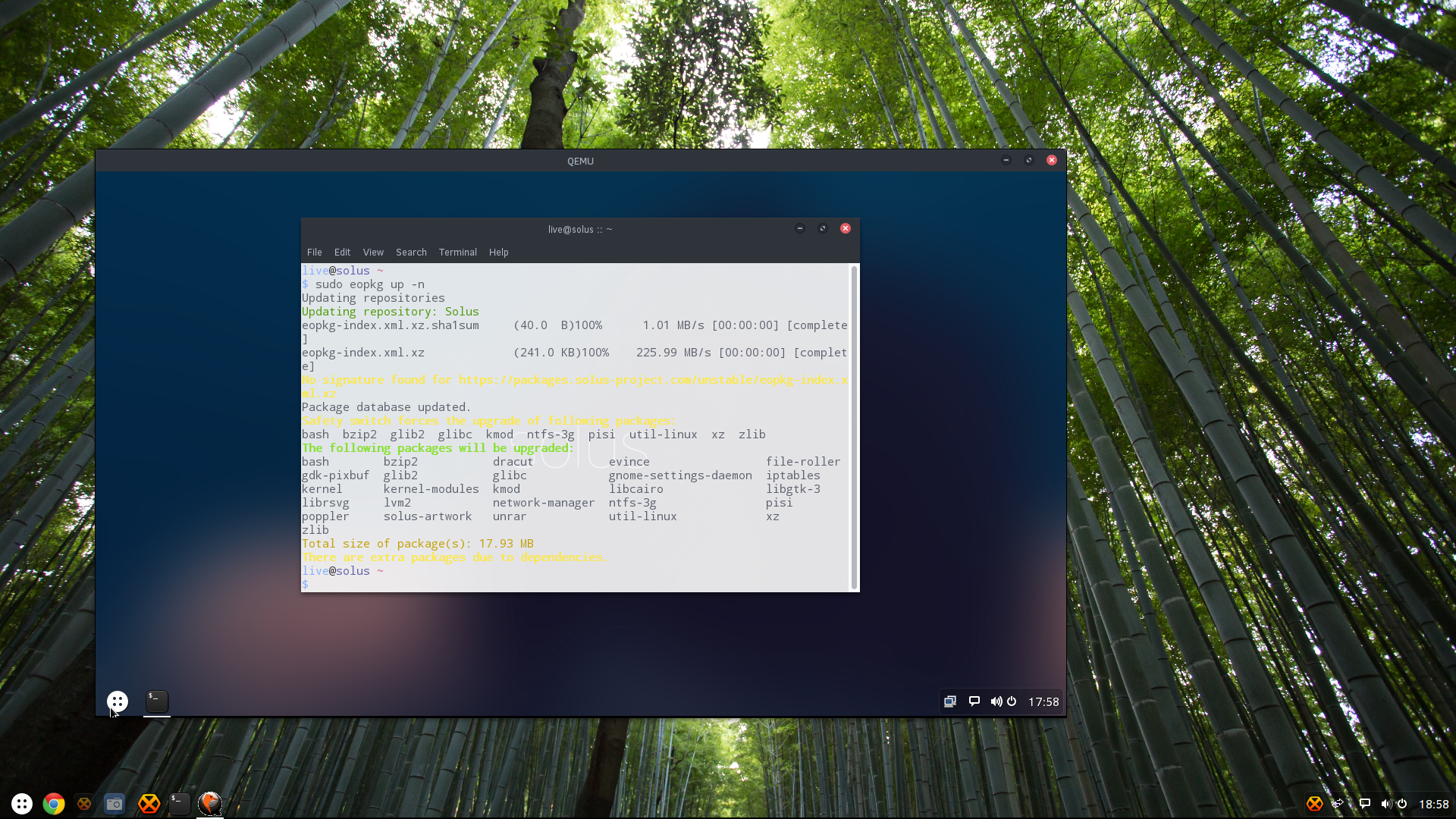
Task: Open the guest network computers tray icon
Action: coord(950,701)
